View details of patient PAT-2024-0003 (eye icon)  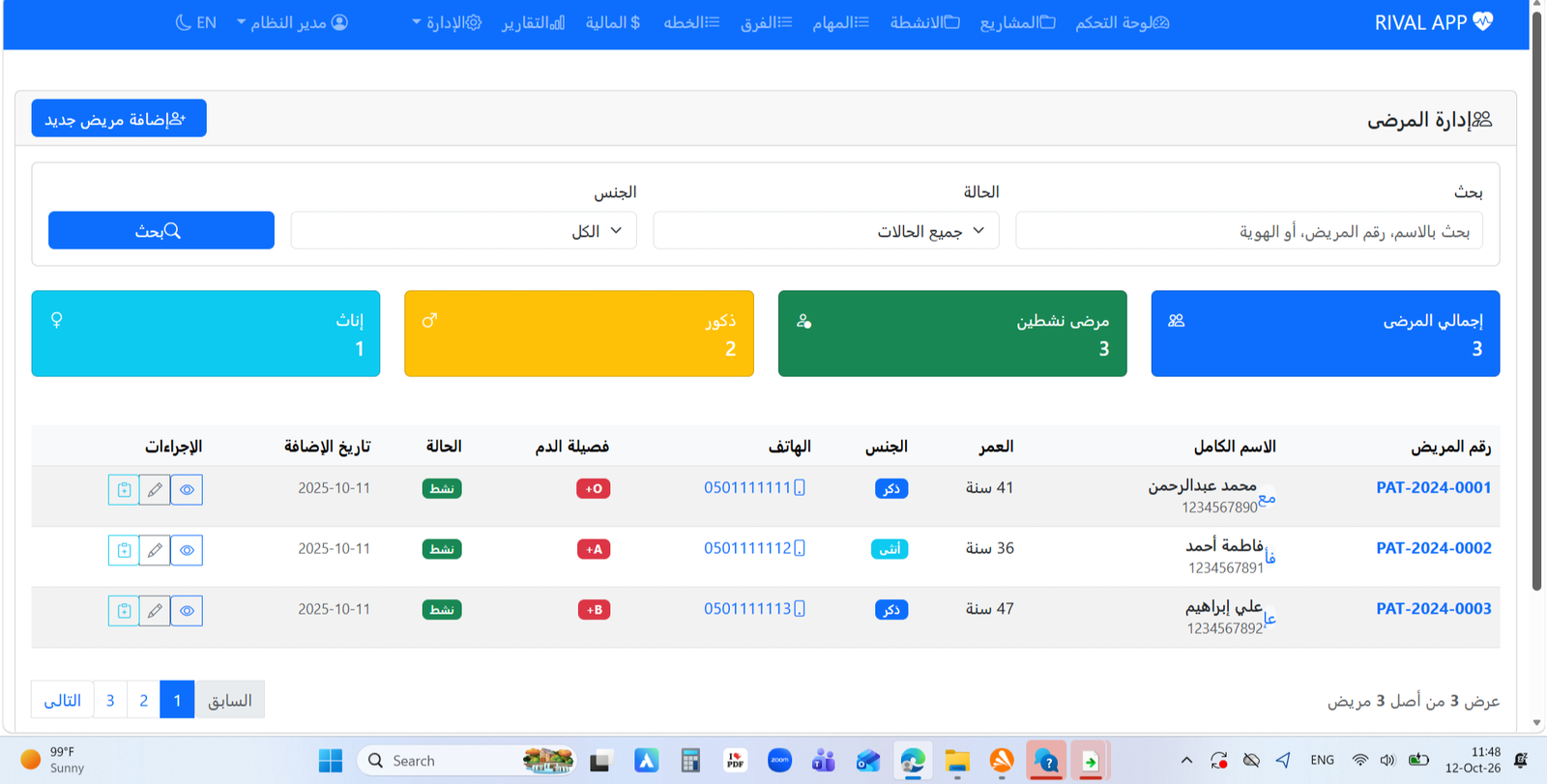click(187, 611)
